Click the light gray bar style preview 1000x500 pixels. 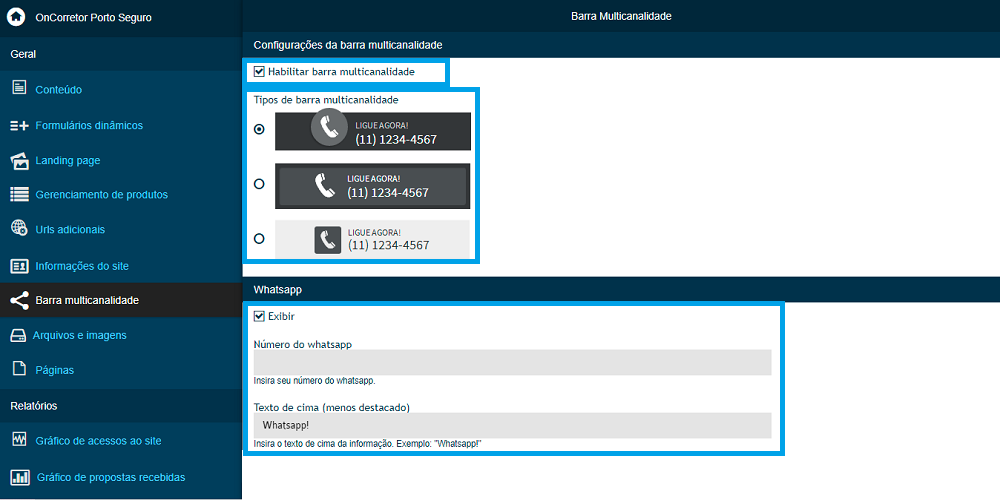coord(372,239)
